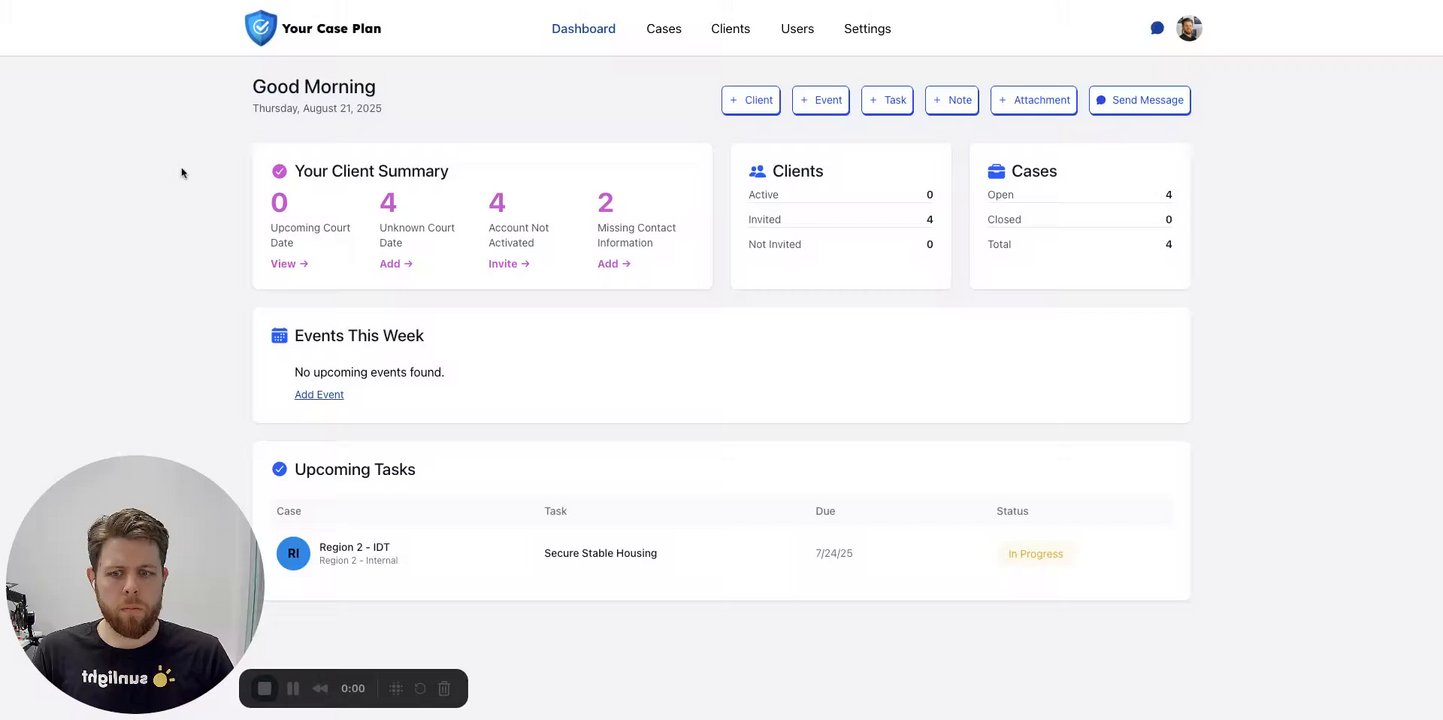Go to the Cases tab
Image resolution: width=1443 pixels, height=720 pixels.
click(x=664, y=29)
